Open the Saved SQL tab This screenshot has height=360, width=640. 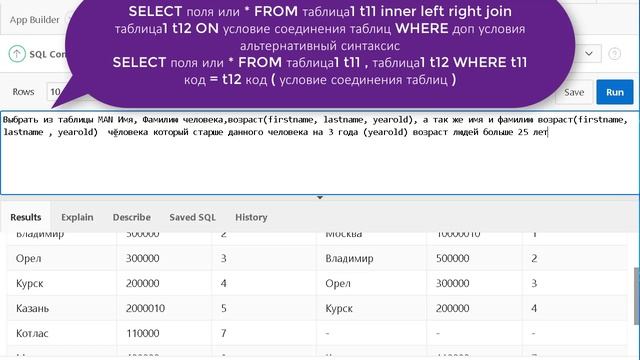(192, 217)
